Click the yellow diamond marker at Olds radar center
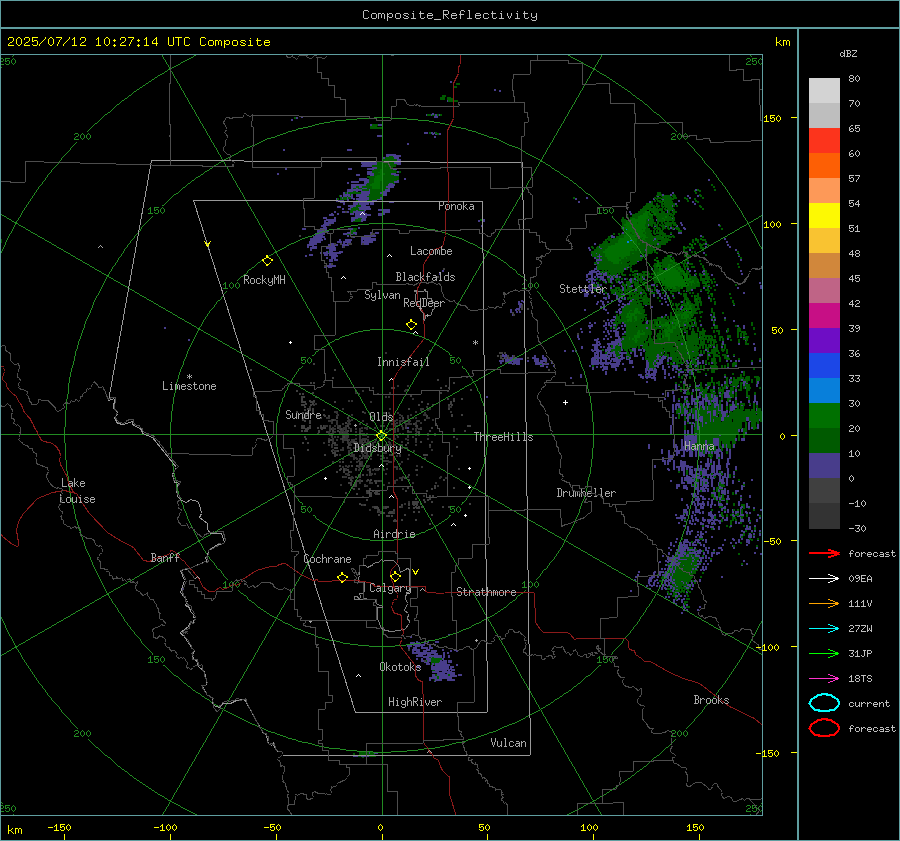 (381, 436)
